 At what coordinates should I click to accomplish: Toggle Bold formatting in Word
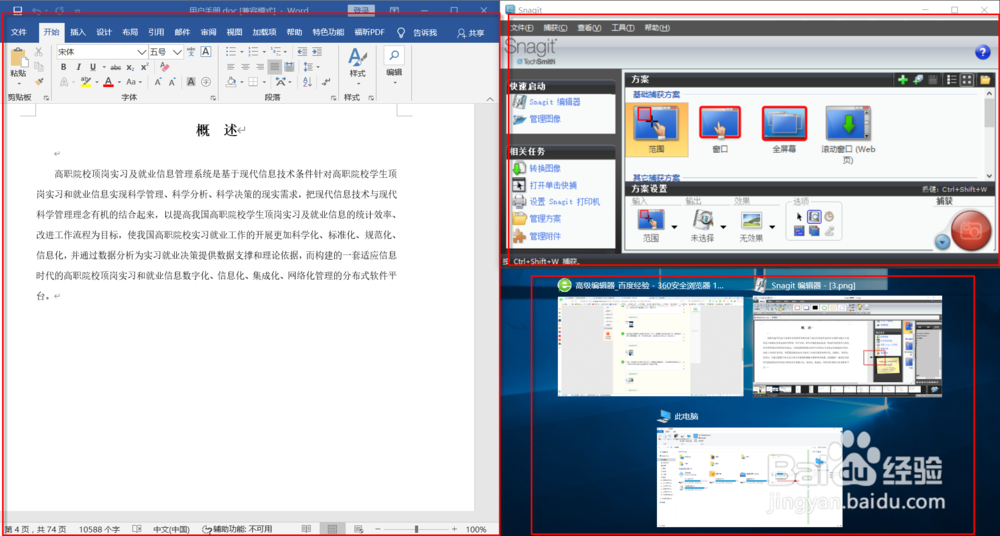[x=63, y=67]
